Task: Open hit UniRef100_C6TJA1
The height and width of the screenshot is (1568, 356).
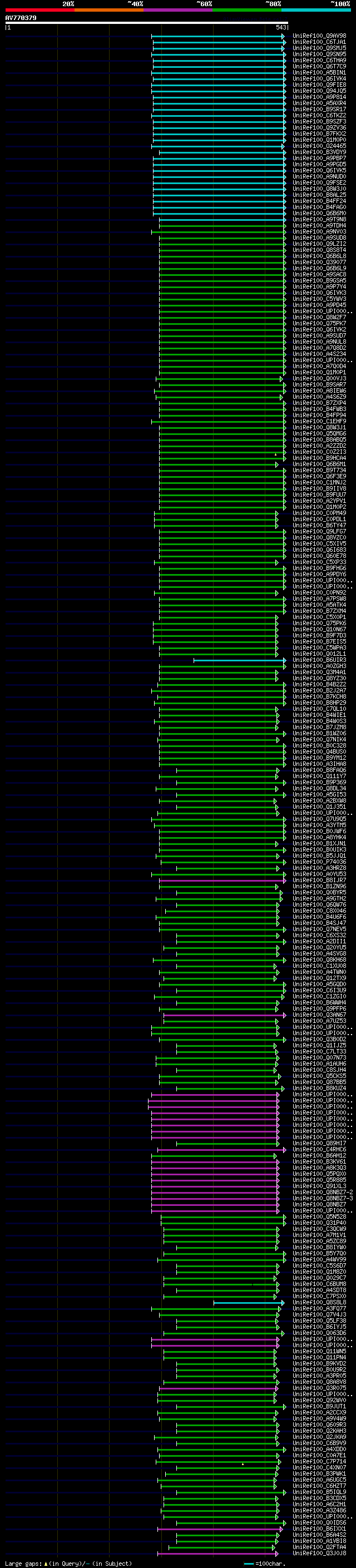Action: pyautogui.click(x=319, y=42)
